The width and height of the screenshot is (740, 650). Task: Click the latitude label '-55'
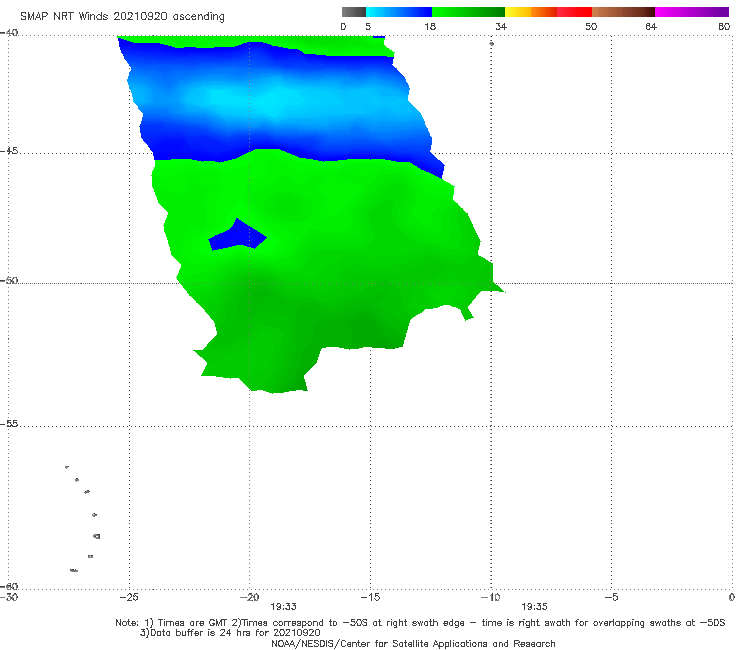coord(9,424)
